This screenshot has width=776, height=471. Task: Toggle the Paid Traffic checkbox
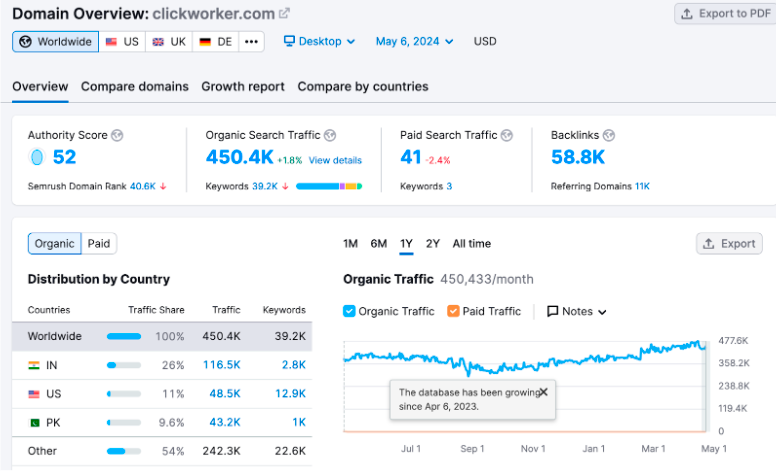[453, 311]
